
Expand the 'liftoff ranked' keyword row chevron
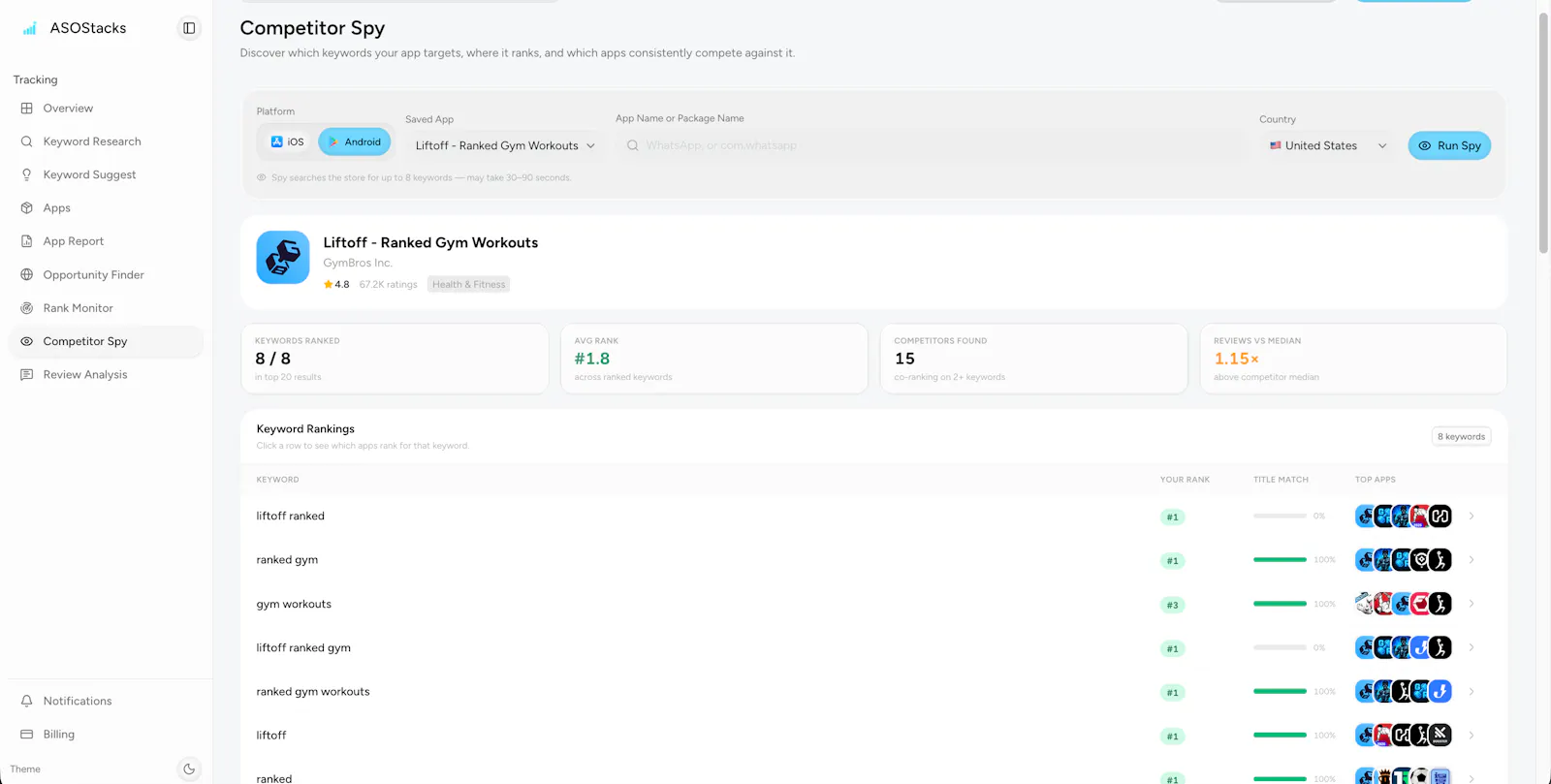1472,517
